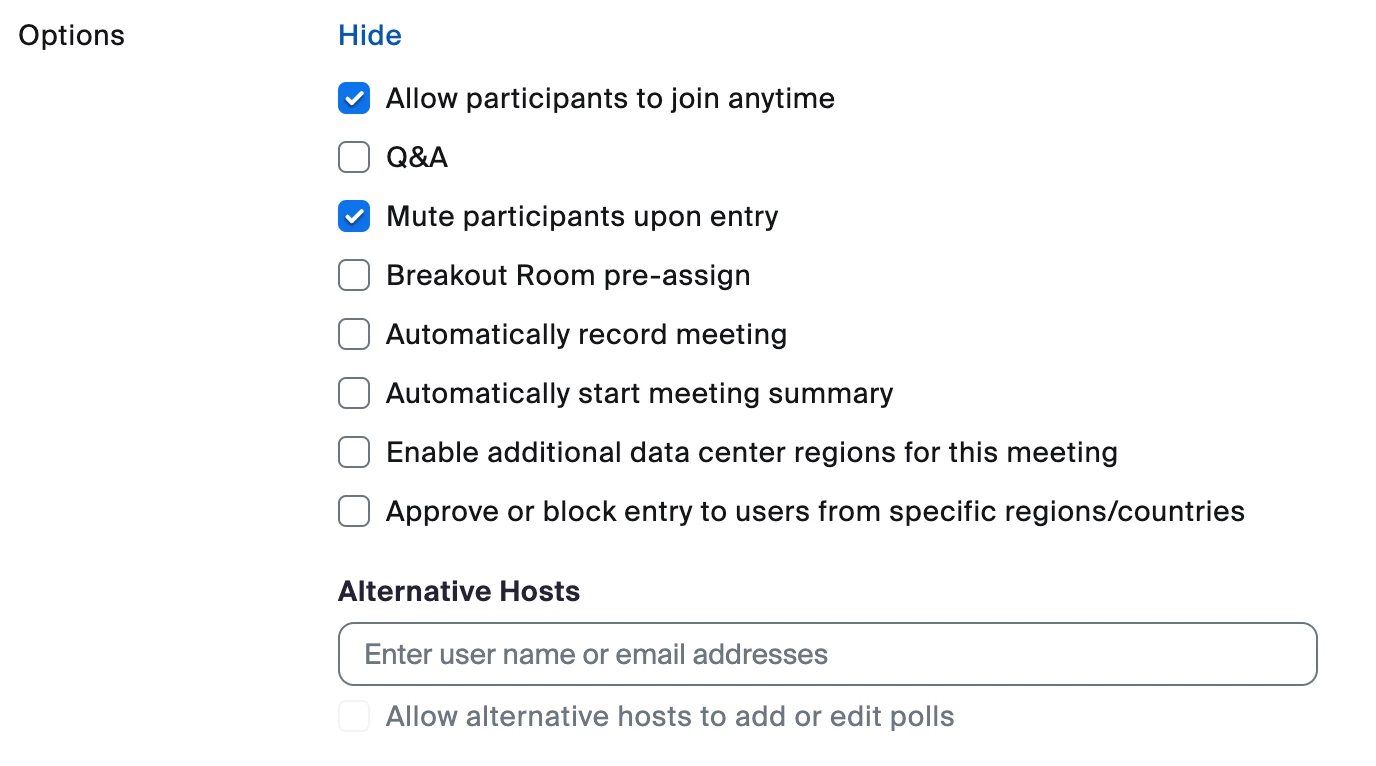
Task: Click the 'Enable additional data center regions' label text
Action: [x=751, y=453]
